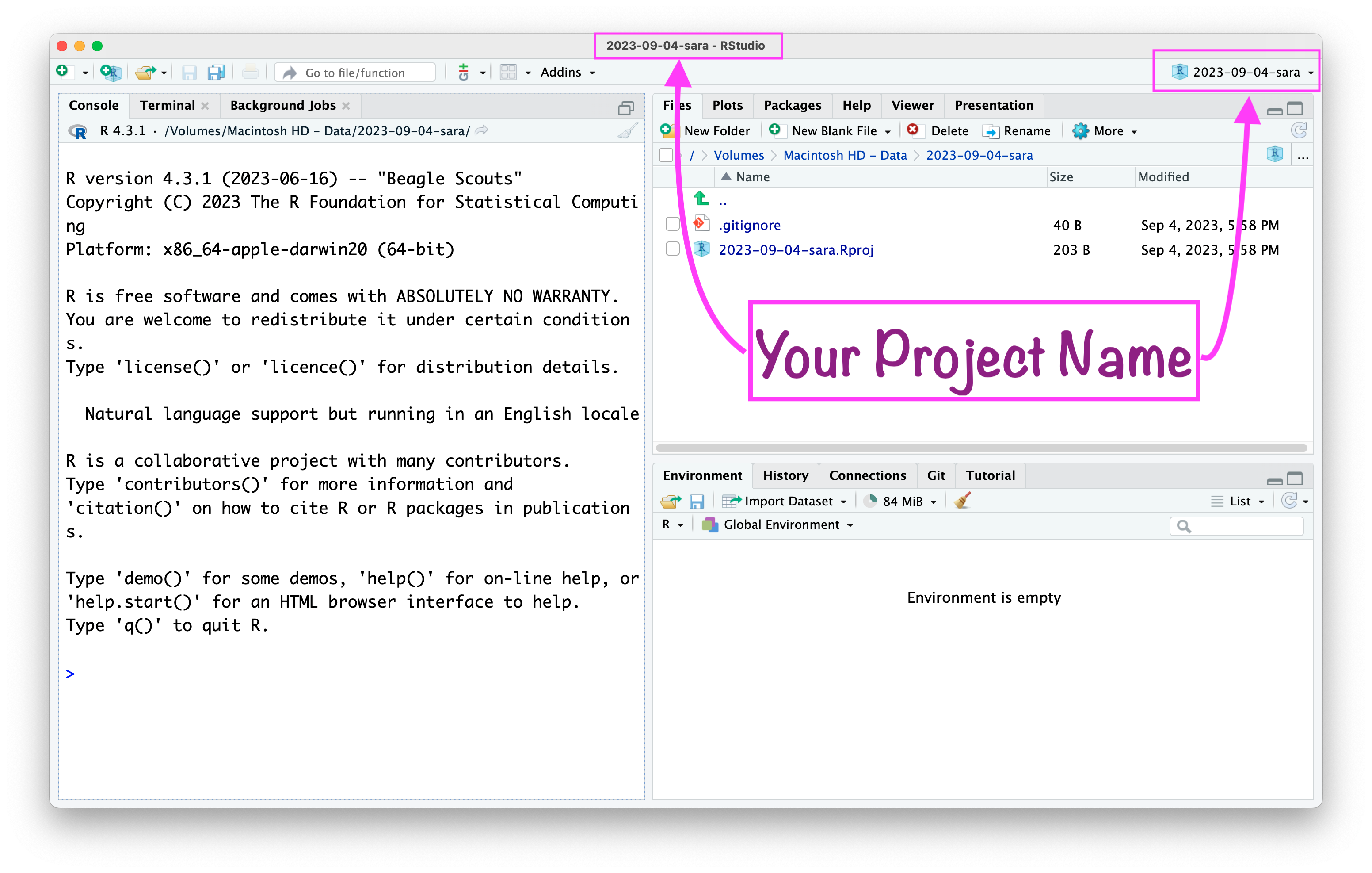
Task: Open the Import Dataset dropdown
Action: click(x=789, y=501)
